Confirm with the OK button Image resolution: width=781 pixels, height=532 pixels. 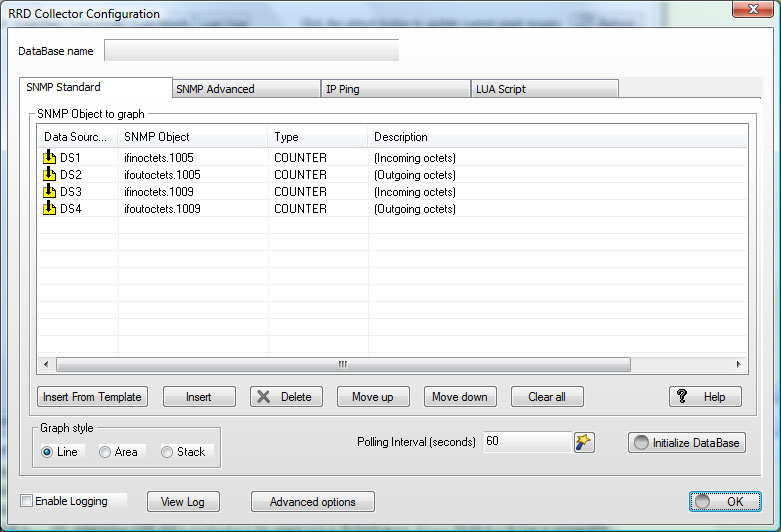(725, 501)
